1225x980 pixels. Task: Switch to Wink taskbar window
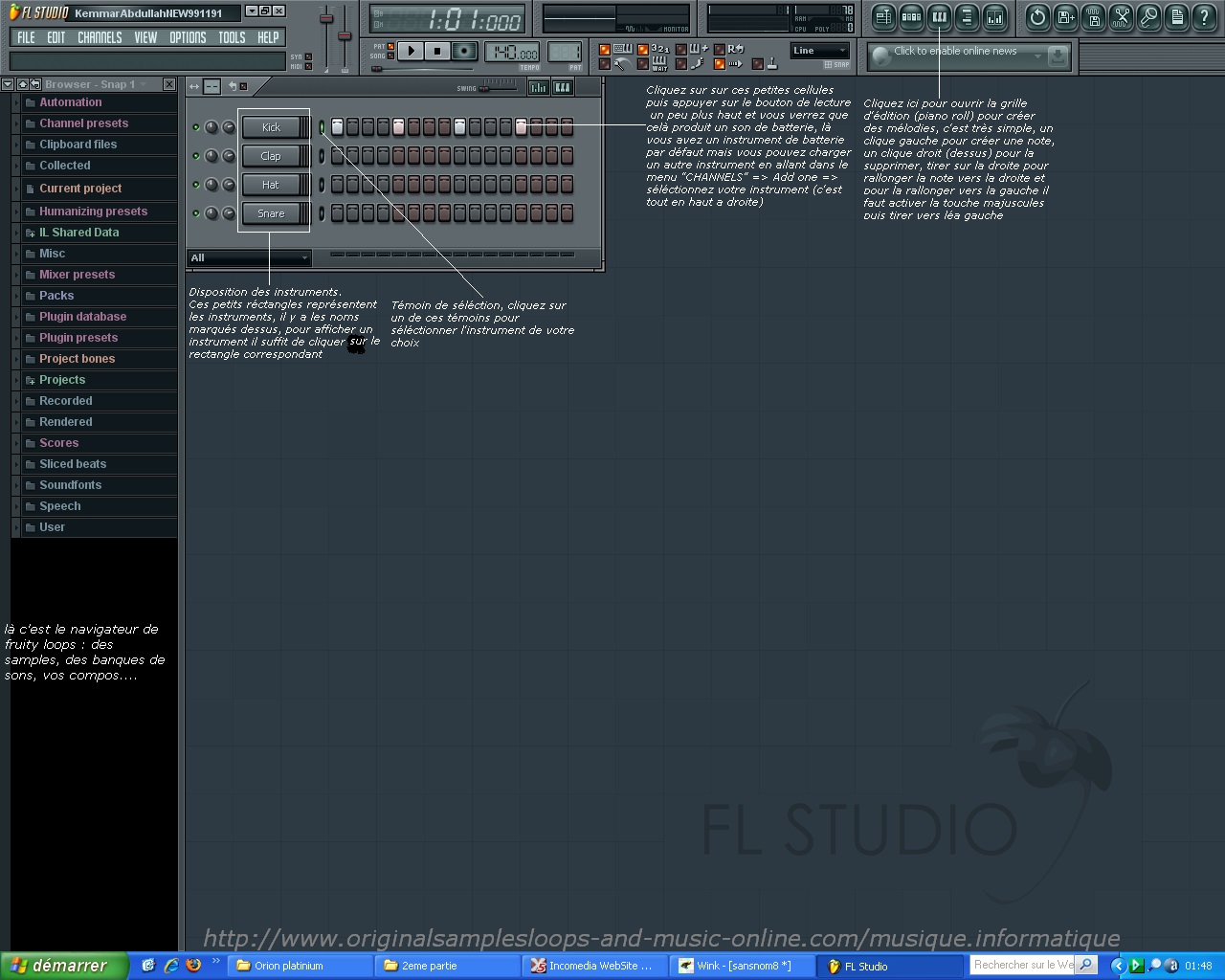click(744, 966)
